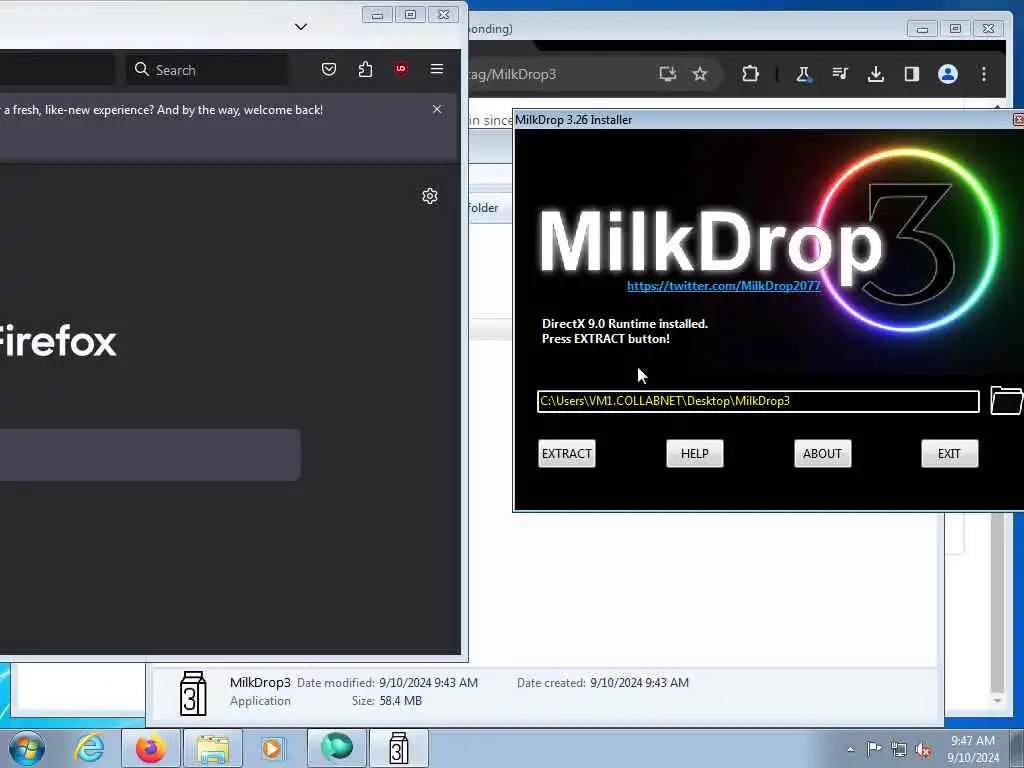Open Chrome Downloads icon
Viewport: 1024px width, 768px height.
[x=876, y=74]
